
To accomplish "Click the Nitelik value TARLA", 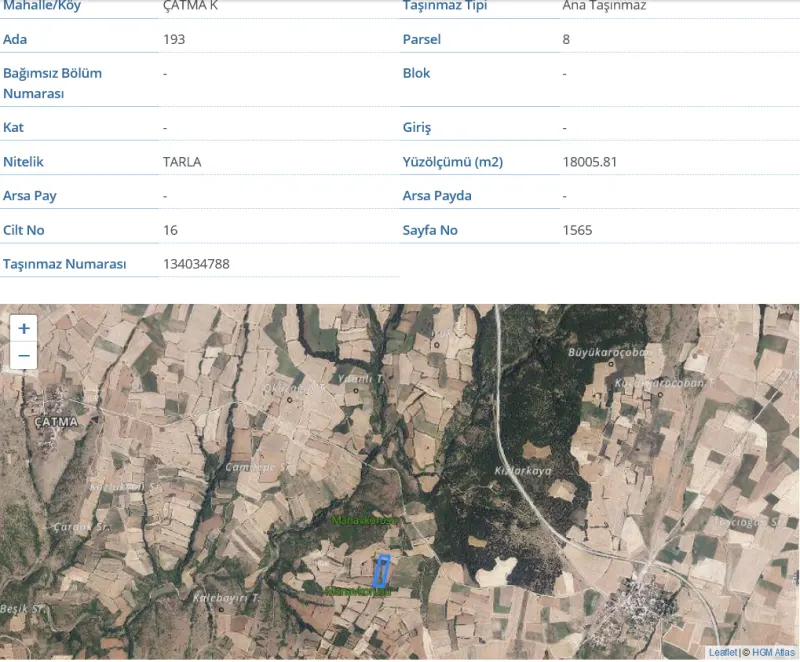I will tap(182, 162).
